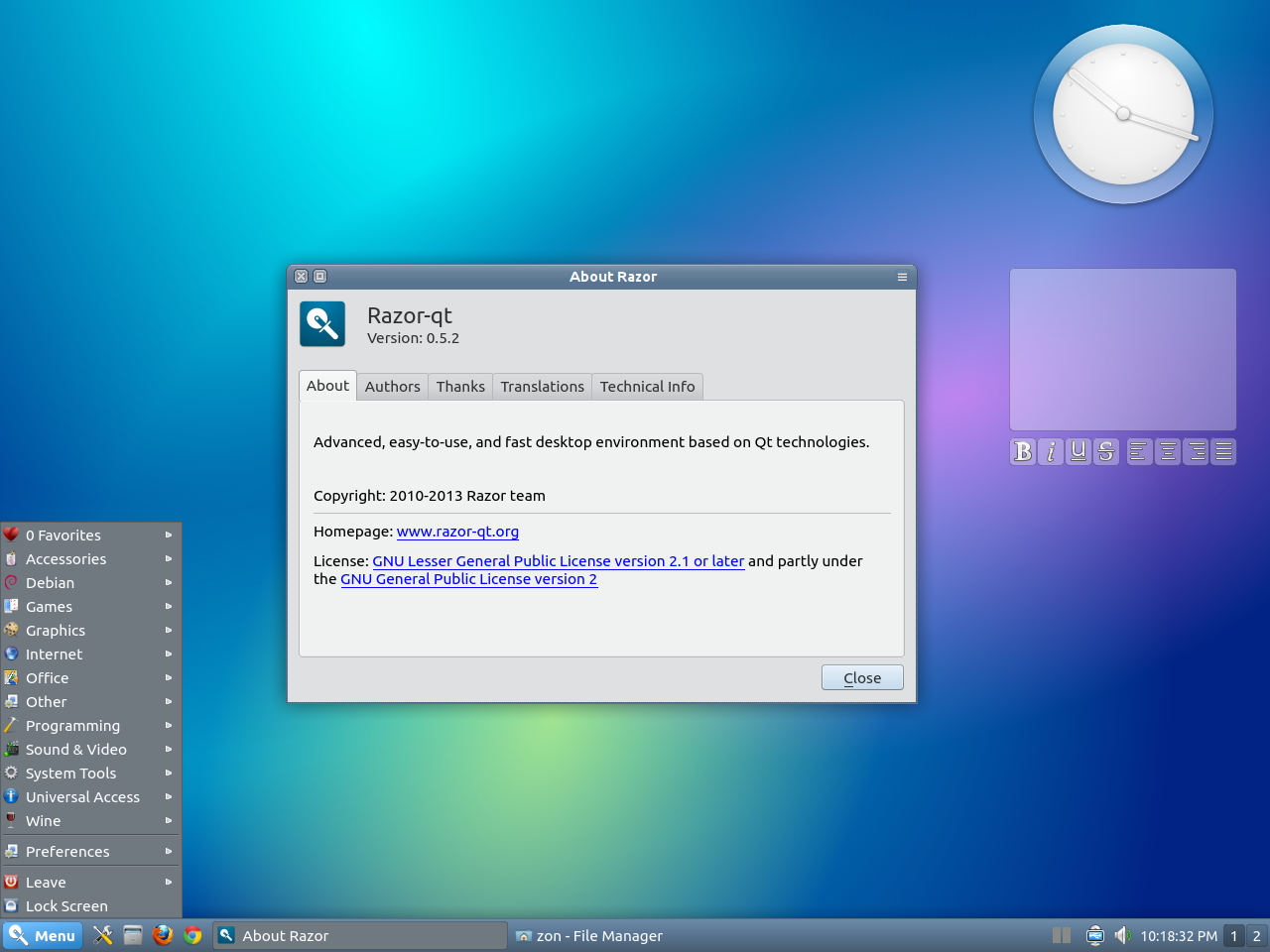Click the Razor-qt logo in the About dialog
Image resolution: width=1270 pixels, height=952 pixels.
pos(321,323)
